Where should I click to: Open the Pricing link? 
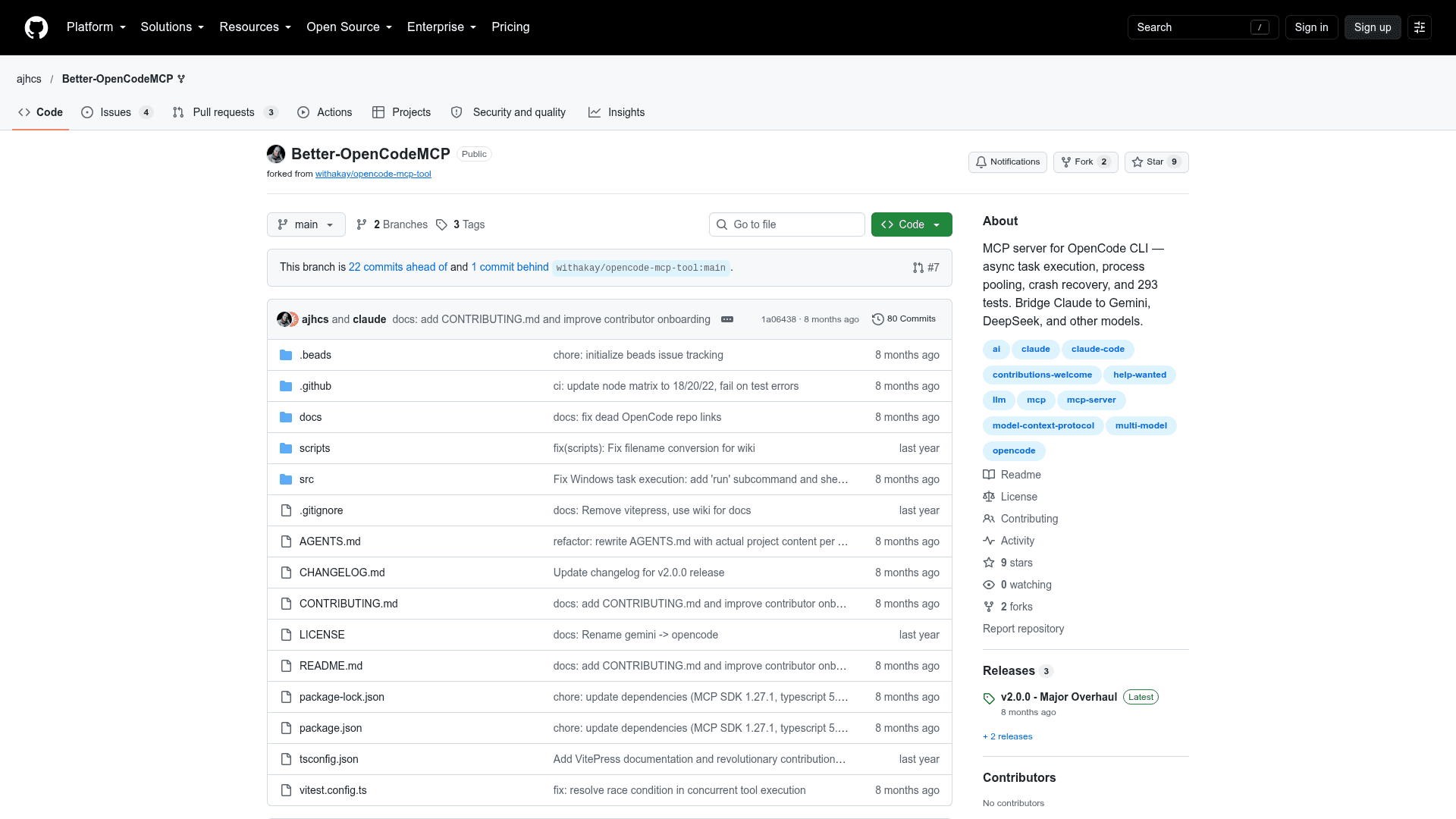[510, 27]
